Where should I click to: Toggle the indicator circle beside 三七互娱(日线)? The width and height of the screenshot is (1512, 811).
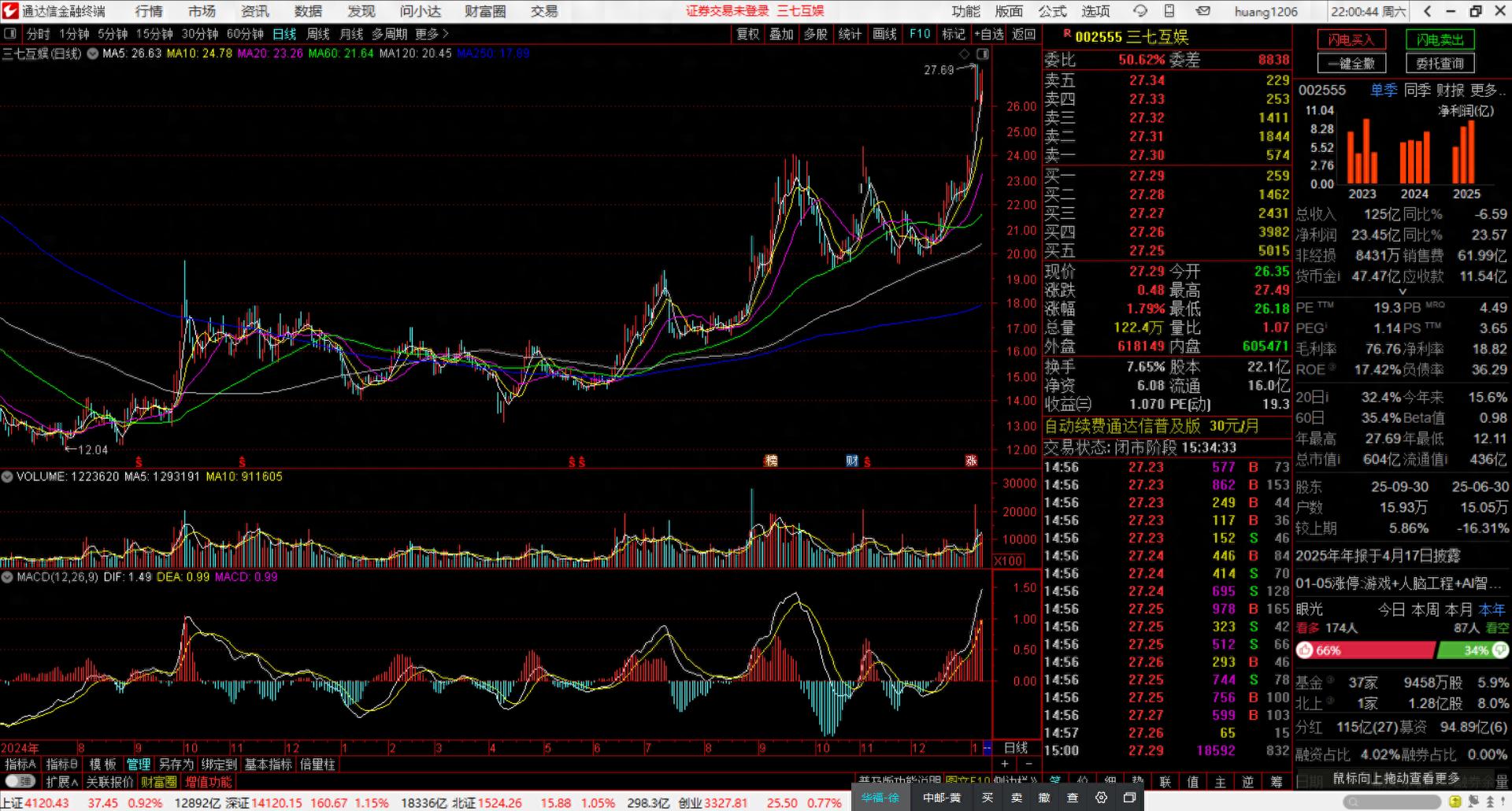(x=92, y=54)
